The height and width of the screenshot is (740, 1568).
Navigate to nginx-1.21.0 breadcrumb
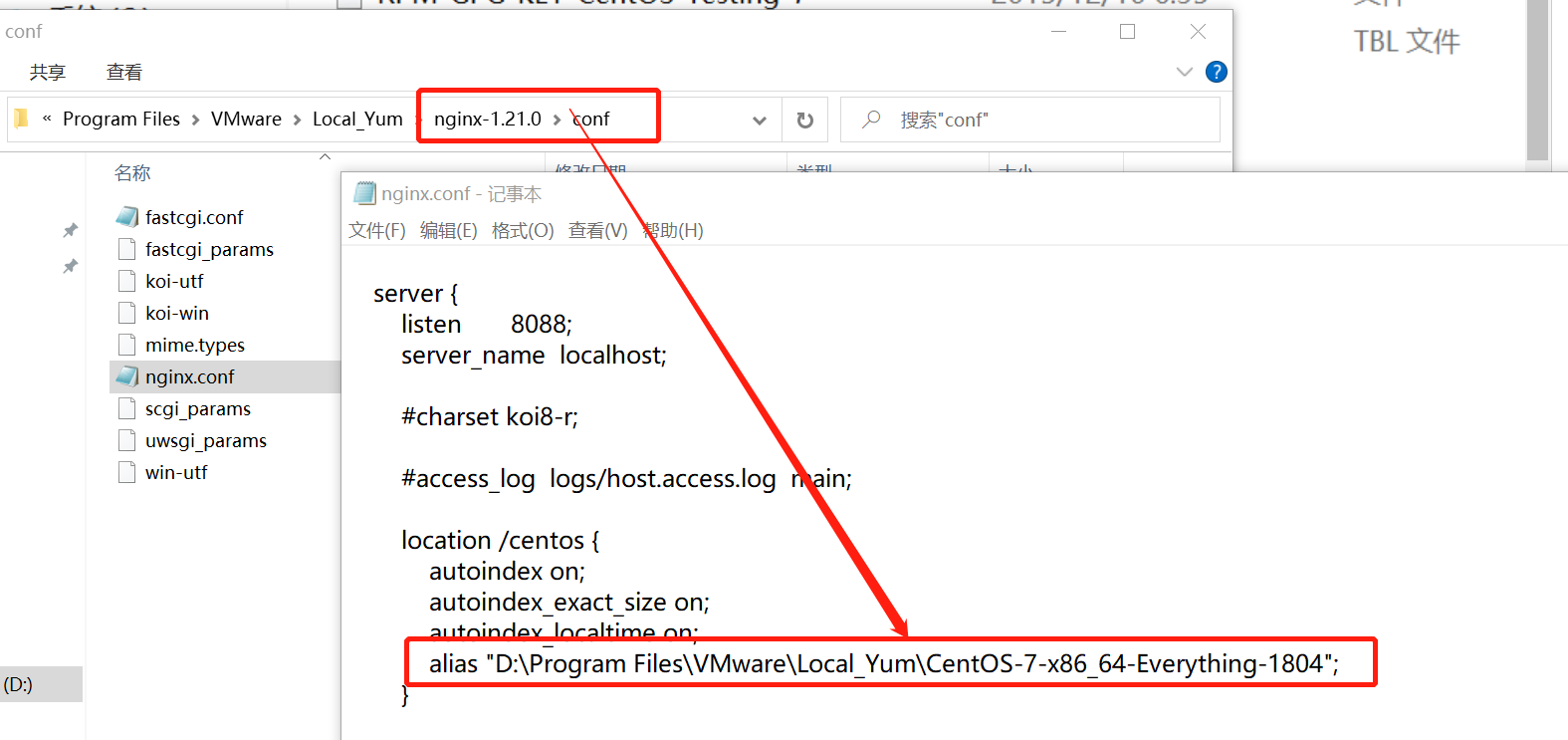(488, 119)
